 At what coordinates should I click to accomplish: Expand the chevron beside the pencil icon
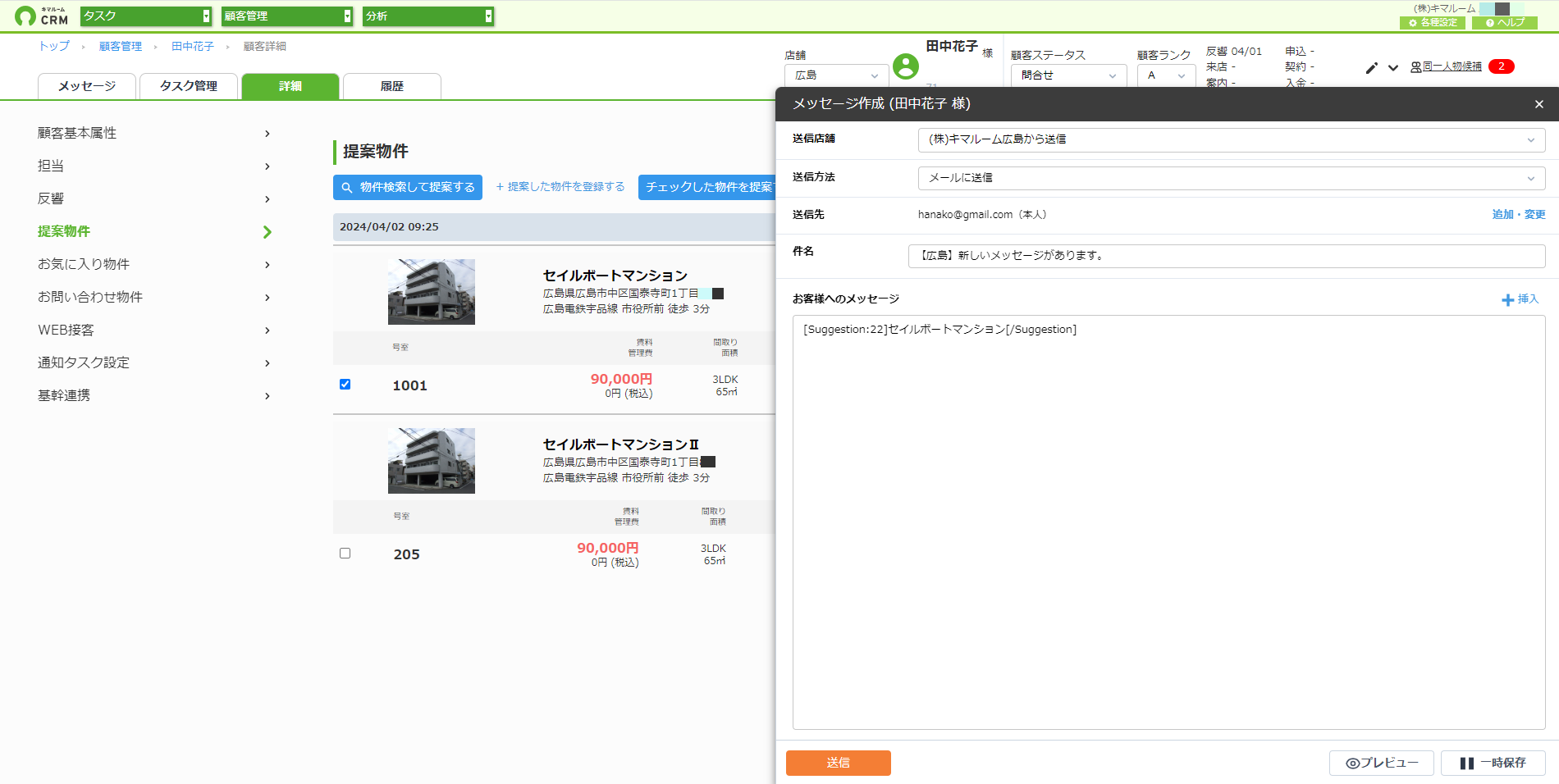point(1393,68)
